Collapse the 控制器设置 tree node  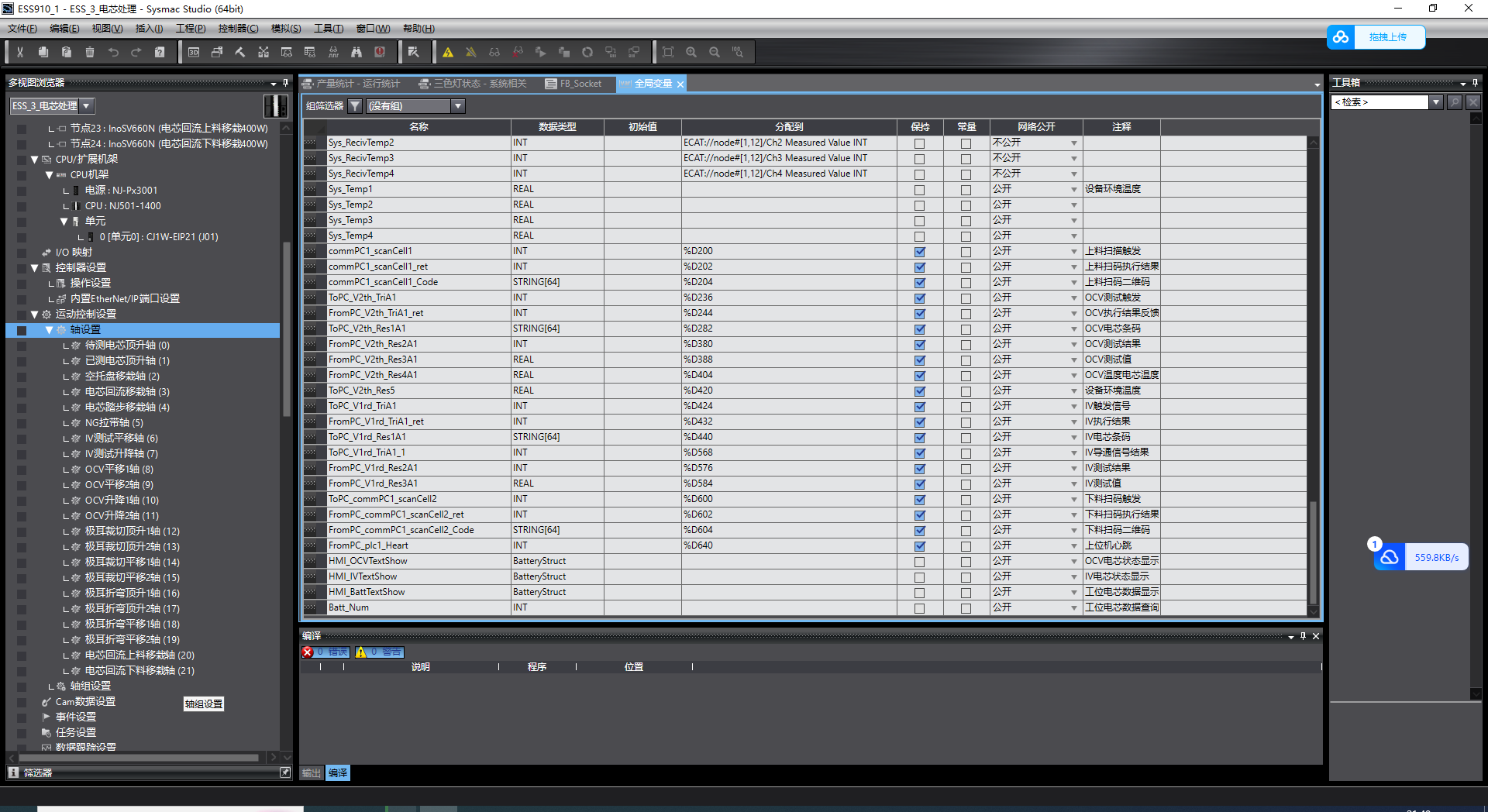coord(34,268)
